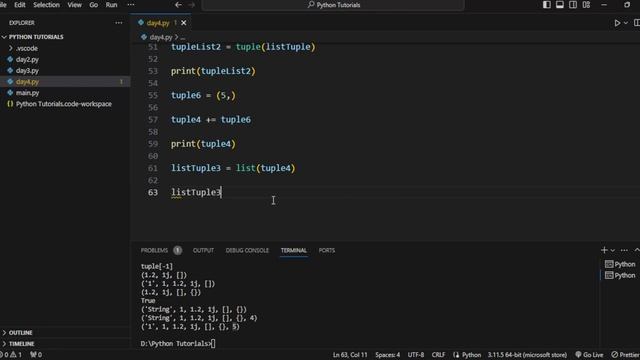The image size is (640, 360).
Task: Open Python Tutorials.code-workspace file
Action: (65, 104)
